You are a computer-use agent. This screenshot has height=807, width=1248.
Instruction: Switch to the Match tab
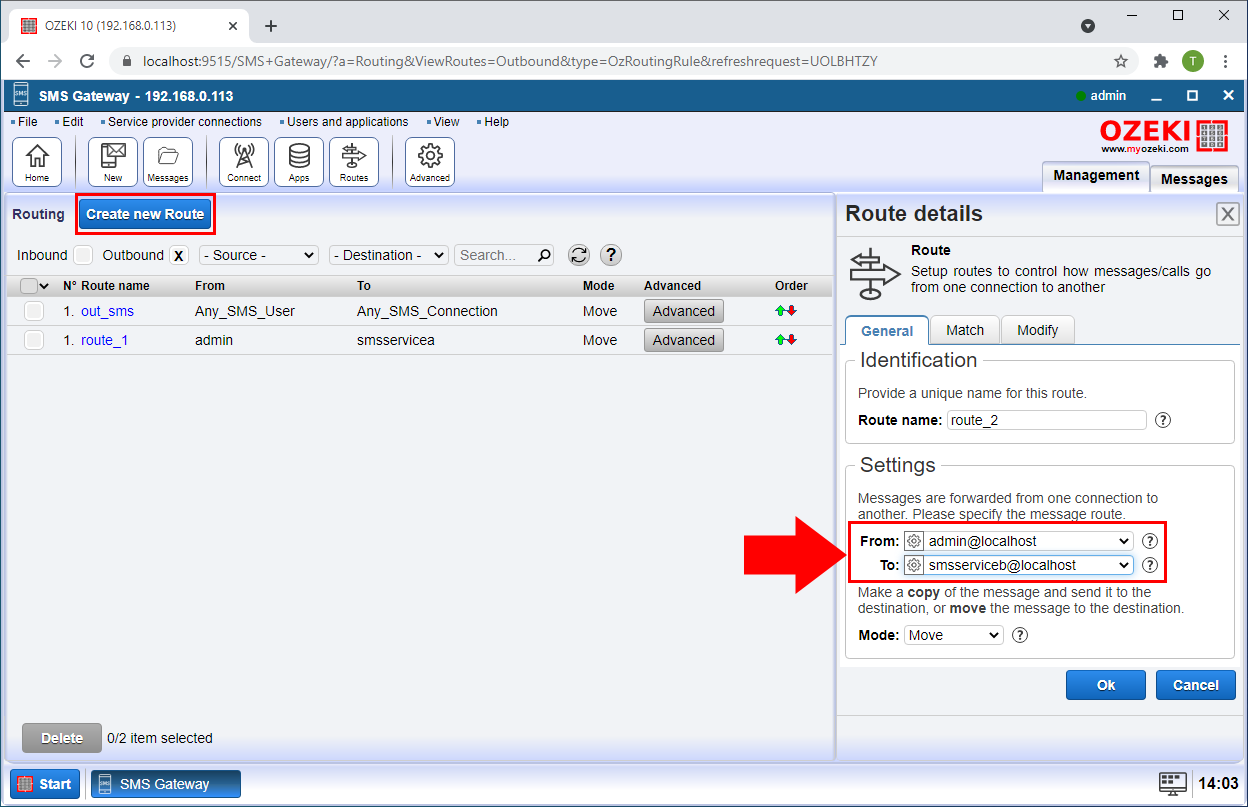965,330
